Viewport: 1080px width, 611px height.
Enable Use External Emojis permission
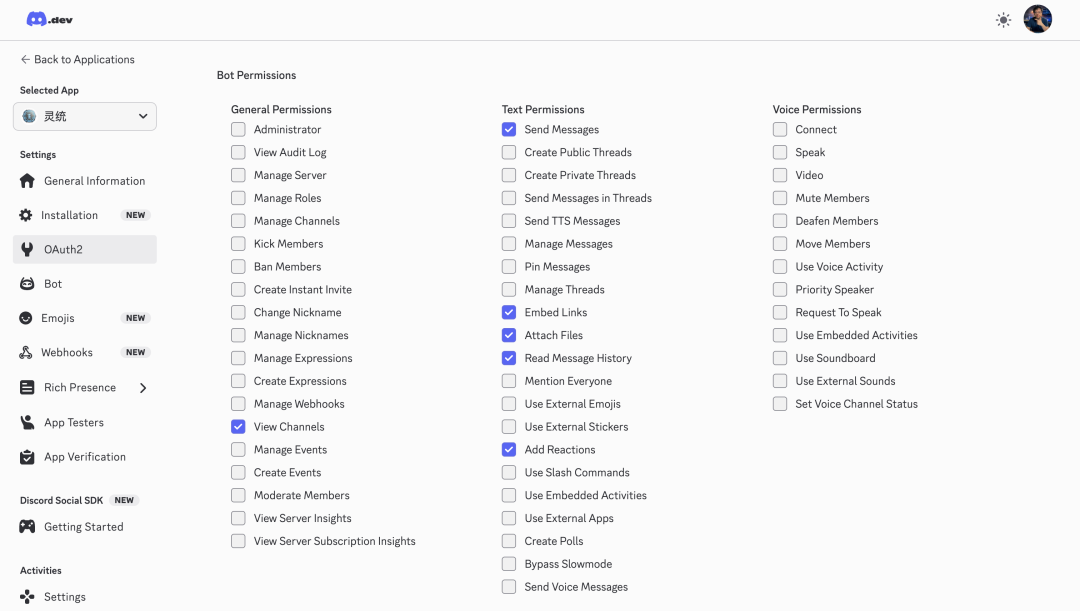(509, 404)
